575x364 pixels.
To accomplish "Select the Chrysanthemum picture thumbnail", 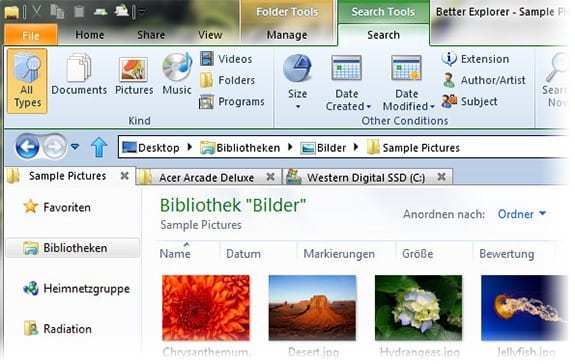I will [x=206, y=308].
